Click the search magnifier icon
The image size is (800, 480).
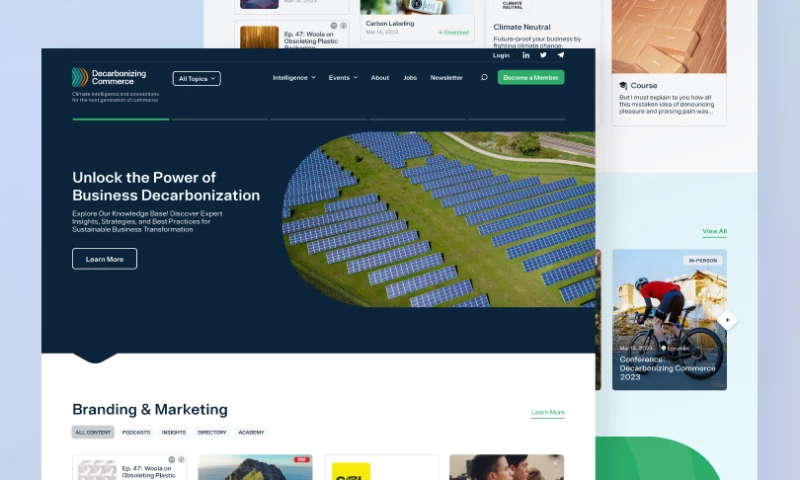tap(484, 78)
